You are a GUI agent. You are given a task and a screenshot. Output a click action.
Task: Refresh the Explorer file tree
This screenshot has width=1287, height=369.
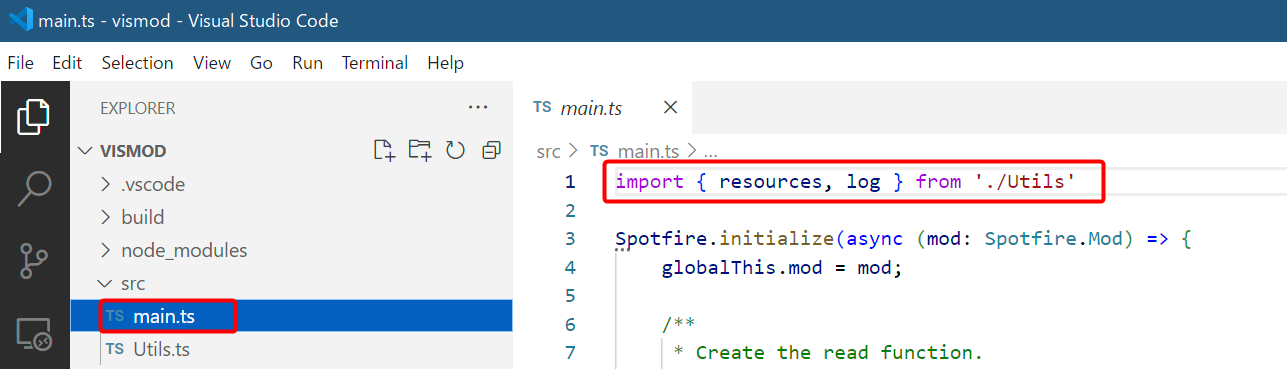click(x=455, y=150)
